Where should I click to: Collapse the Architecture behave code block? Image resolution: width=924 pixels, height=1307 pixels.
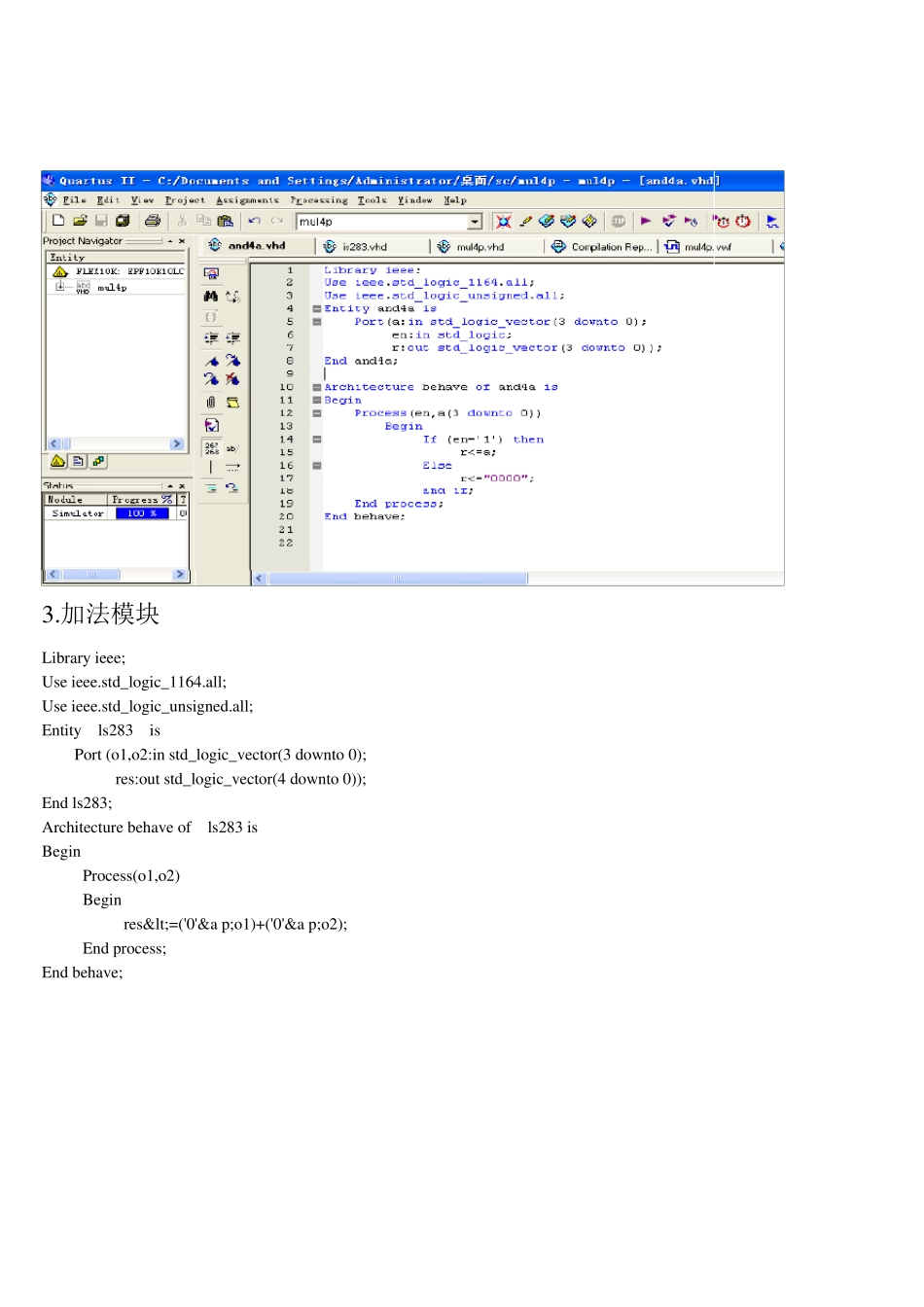pos(316,387)
